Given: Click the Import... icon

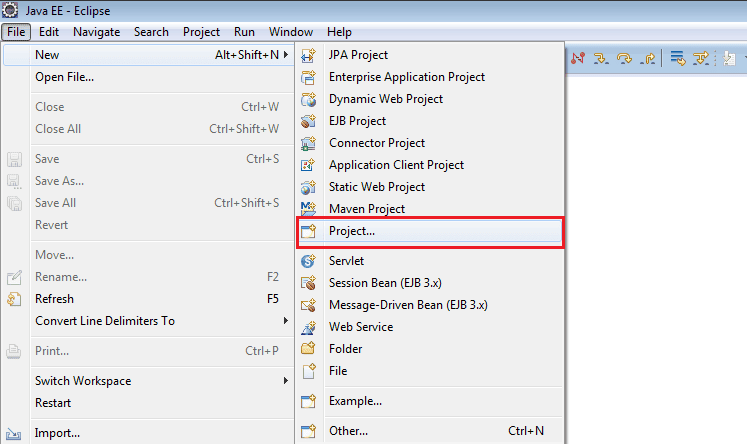Looking at the screenshot, I should (14, 434).
